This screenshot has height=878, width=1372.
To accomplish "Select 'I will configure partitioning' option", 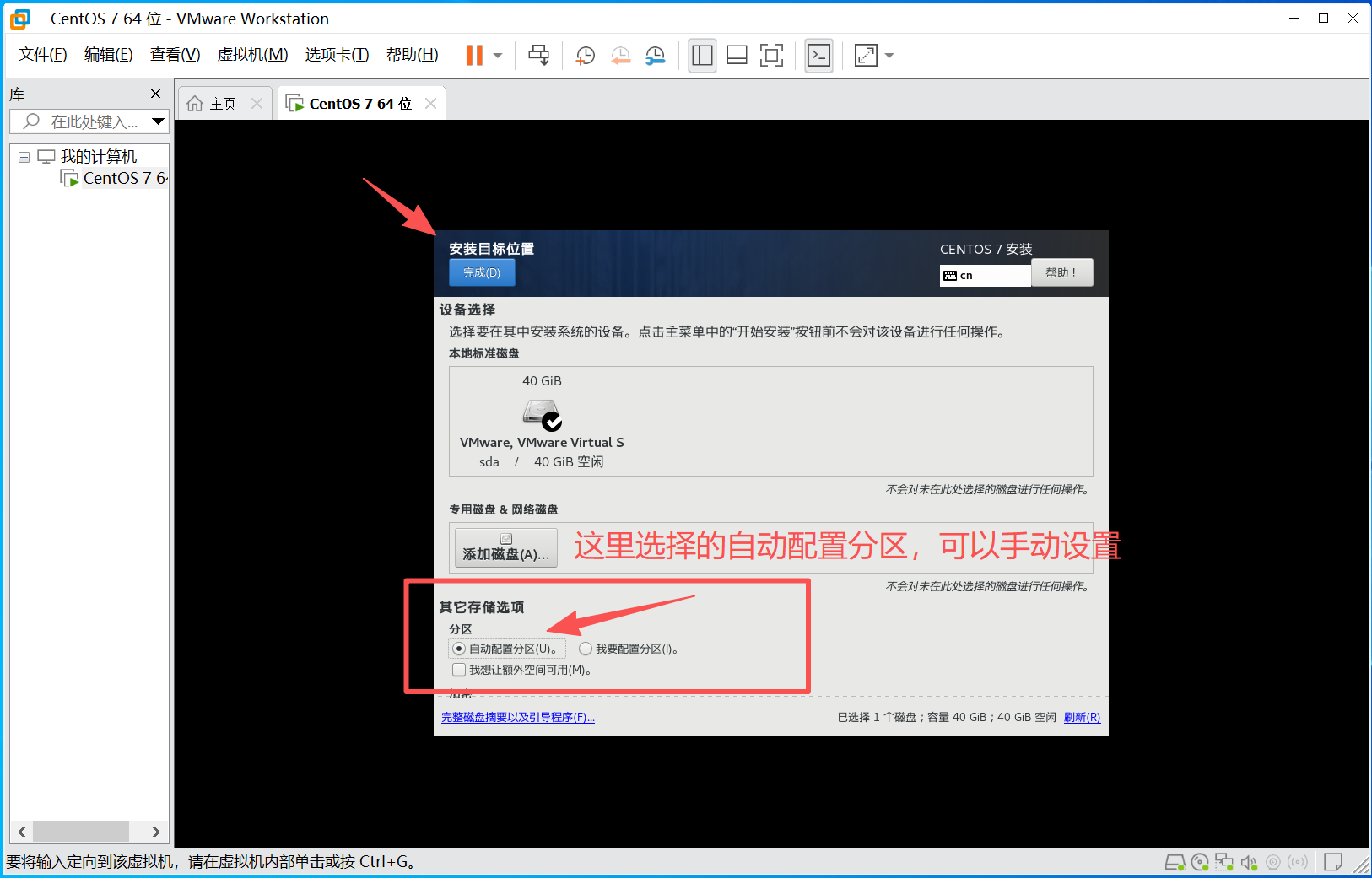I will (586, 649).
